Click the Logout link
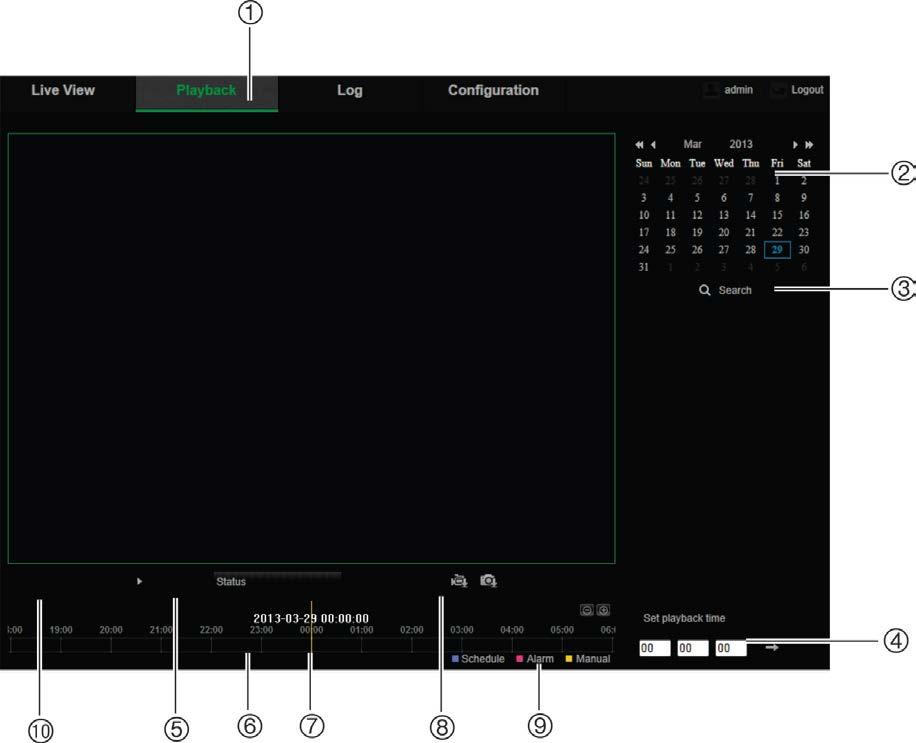Image resolution: width=916 pixels, height=743 pixels. click(x=807, y=90)
